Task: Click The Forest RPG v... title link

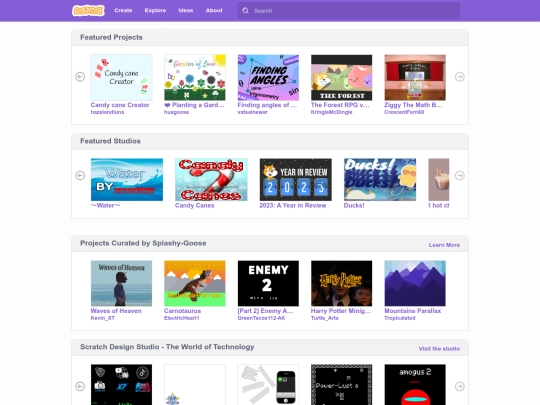Action: coord(340,105)
